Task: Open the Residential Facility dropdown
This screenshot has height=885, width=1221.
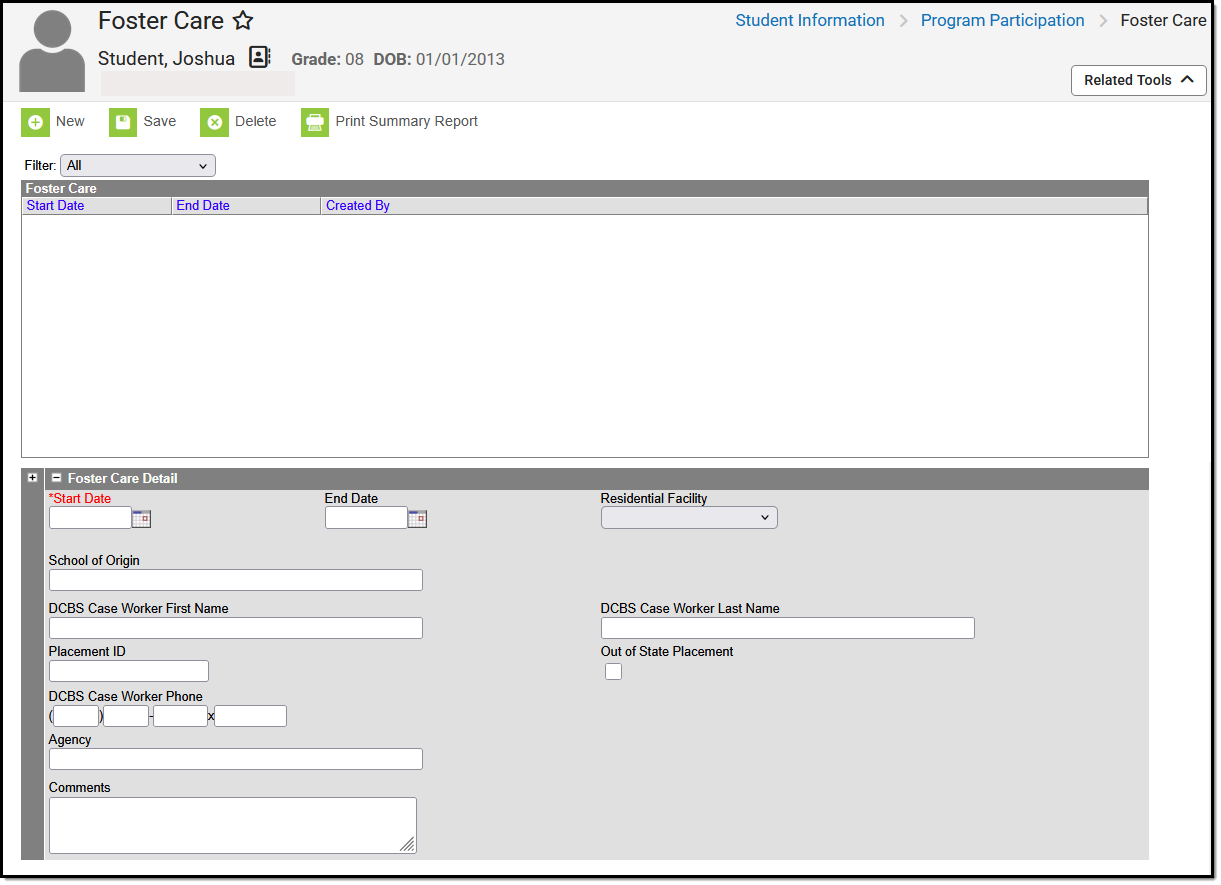Action: pos(689,517)
